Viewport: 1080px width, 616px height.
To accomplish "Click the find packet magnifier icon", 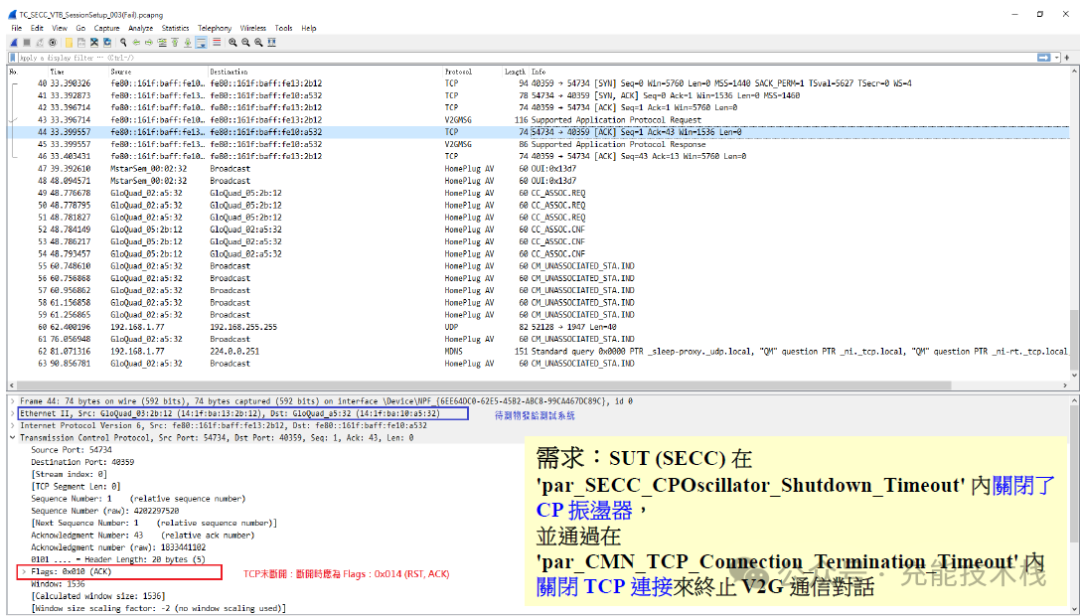I will tap(123, 43).
